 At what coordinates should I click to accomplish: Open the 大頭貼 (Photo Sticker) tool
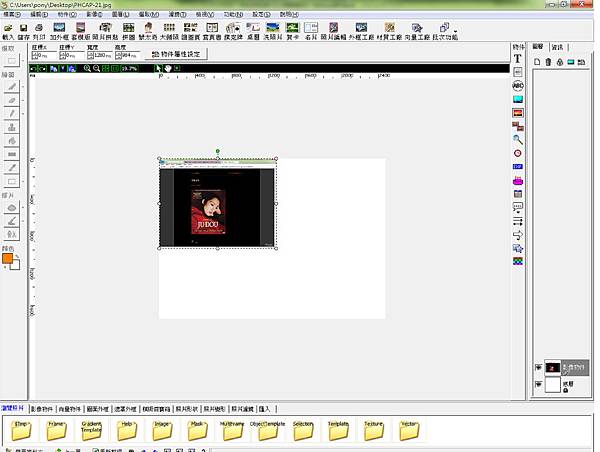(169, 31)
